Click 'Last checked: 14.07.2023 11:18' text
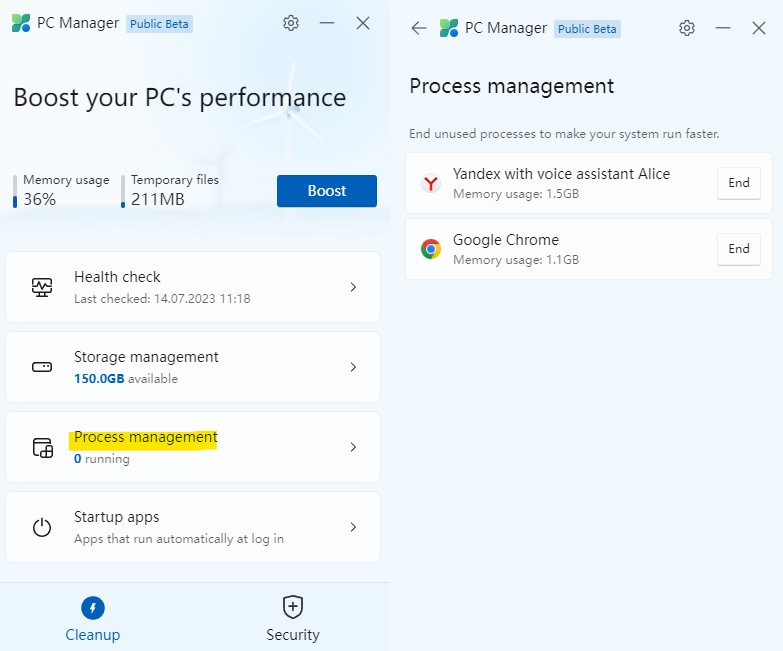The image size is (783, 651). tap(162, 299)
